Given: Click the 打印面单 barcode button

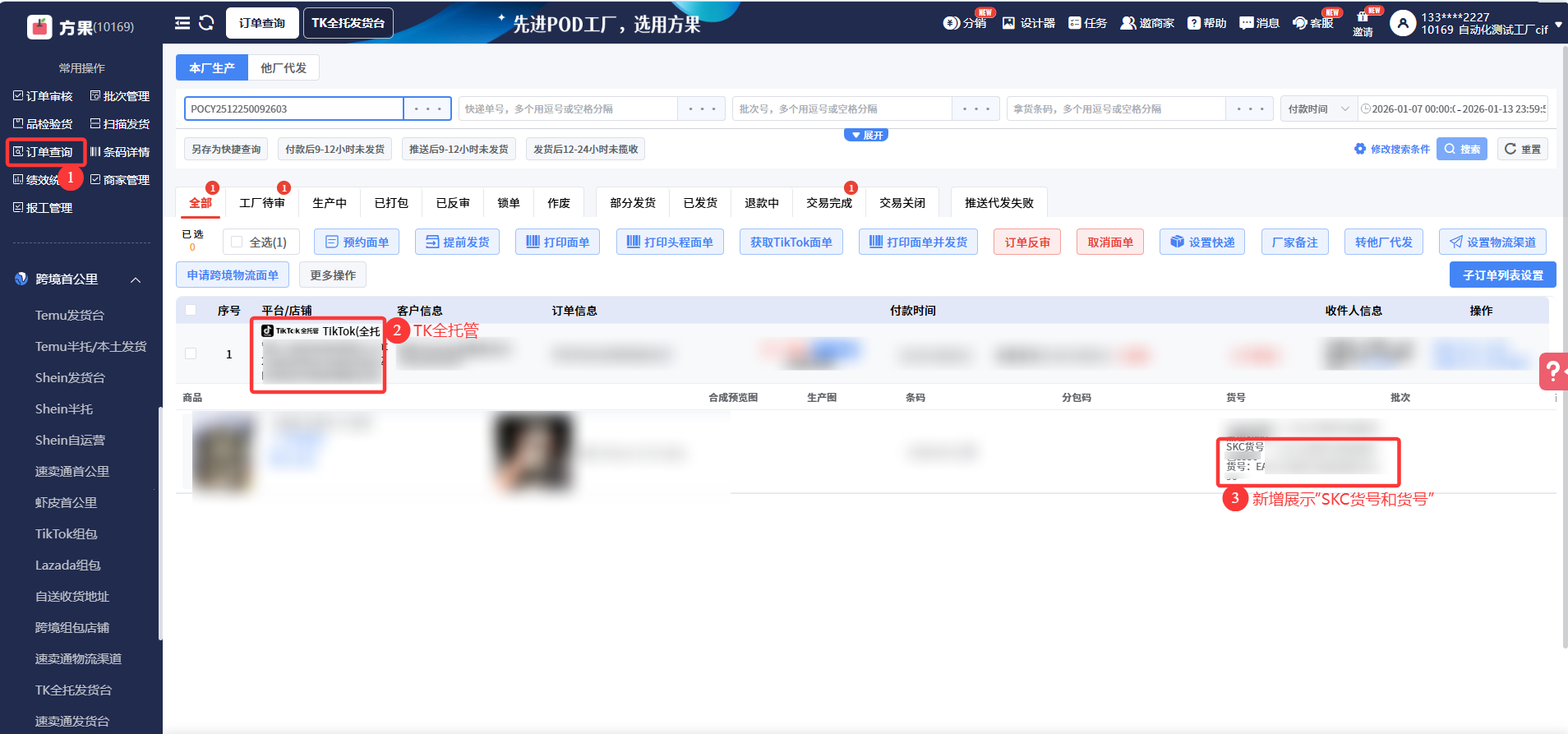Looking at the screenshot, I should 558,242.
